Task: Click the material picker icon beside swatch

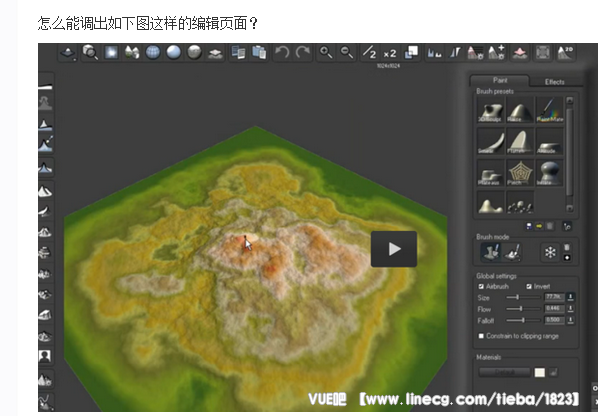Action: pos(554,372)
